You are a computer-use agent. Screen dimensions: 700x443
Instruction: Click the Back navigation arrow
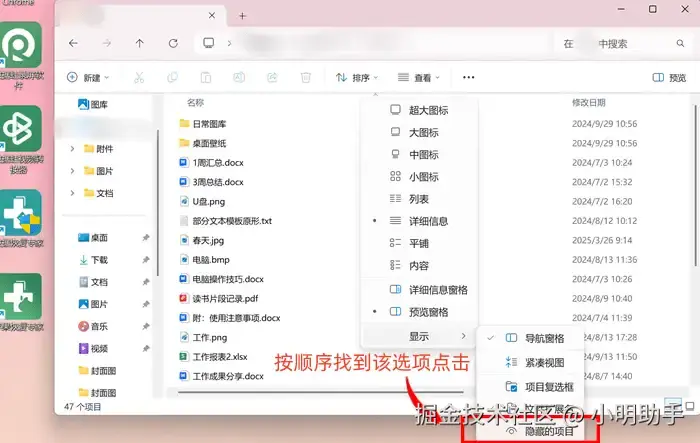coord(73,43)
